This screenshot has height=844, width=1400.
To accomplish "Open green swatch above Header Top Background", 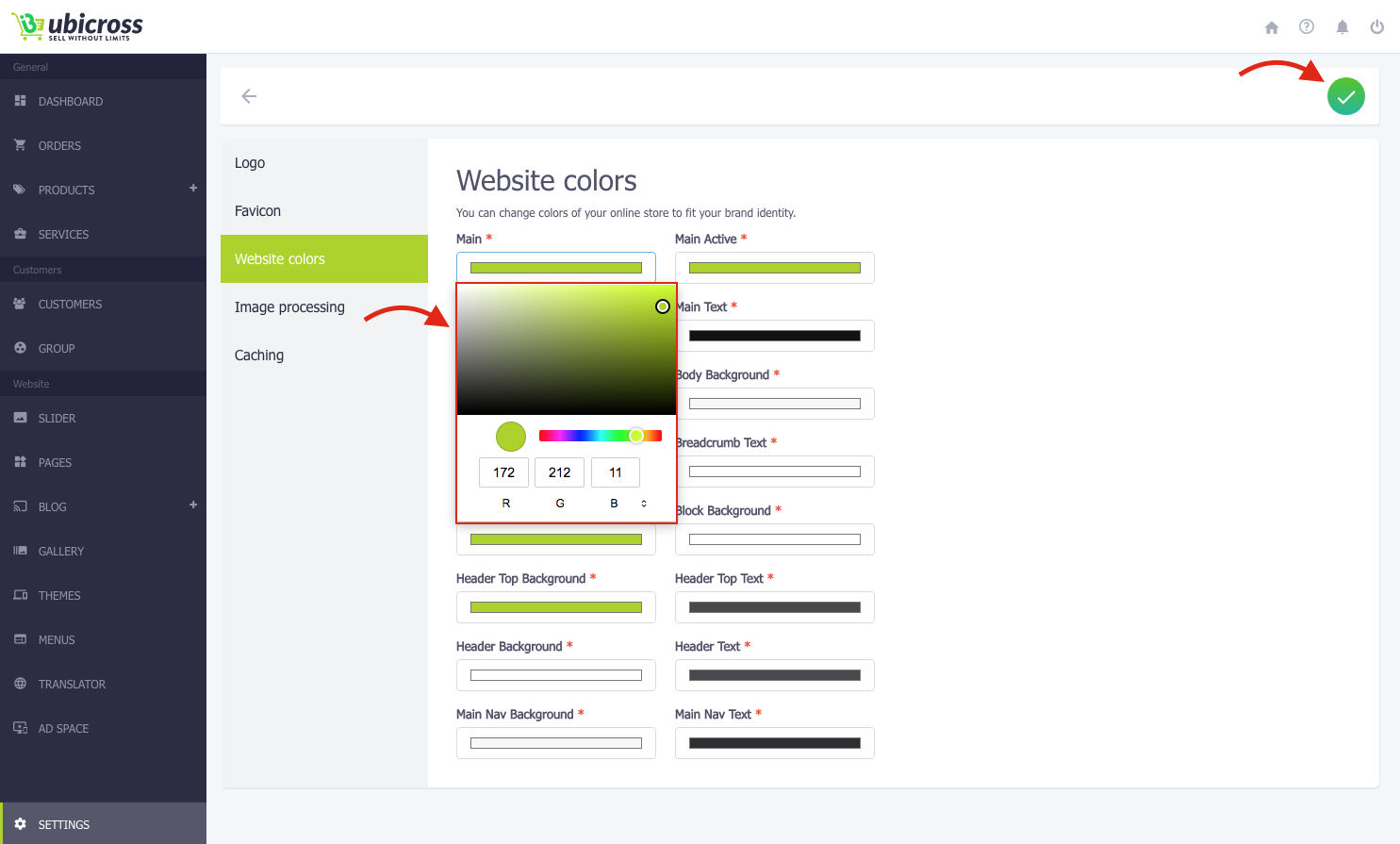I will tap(556, 539).
